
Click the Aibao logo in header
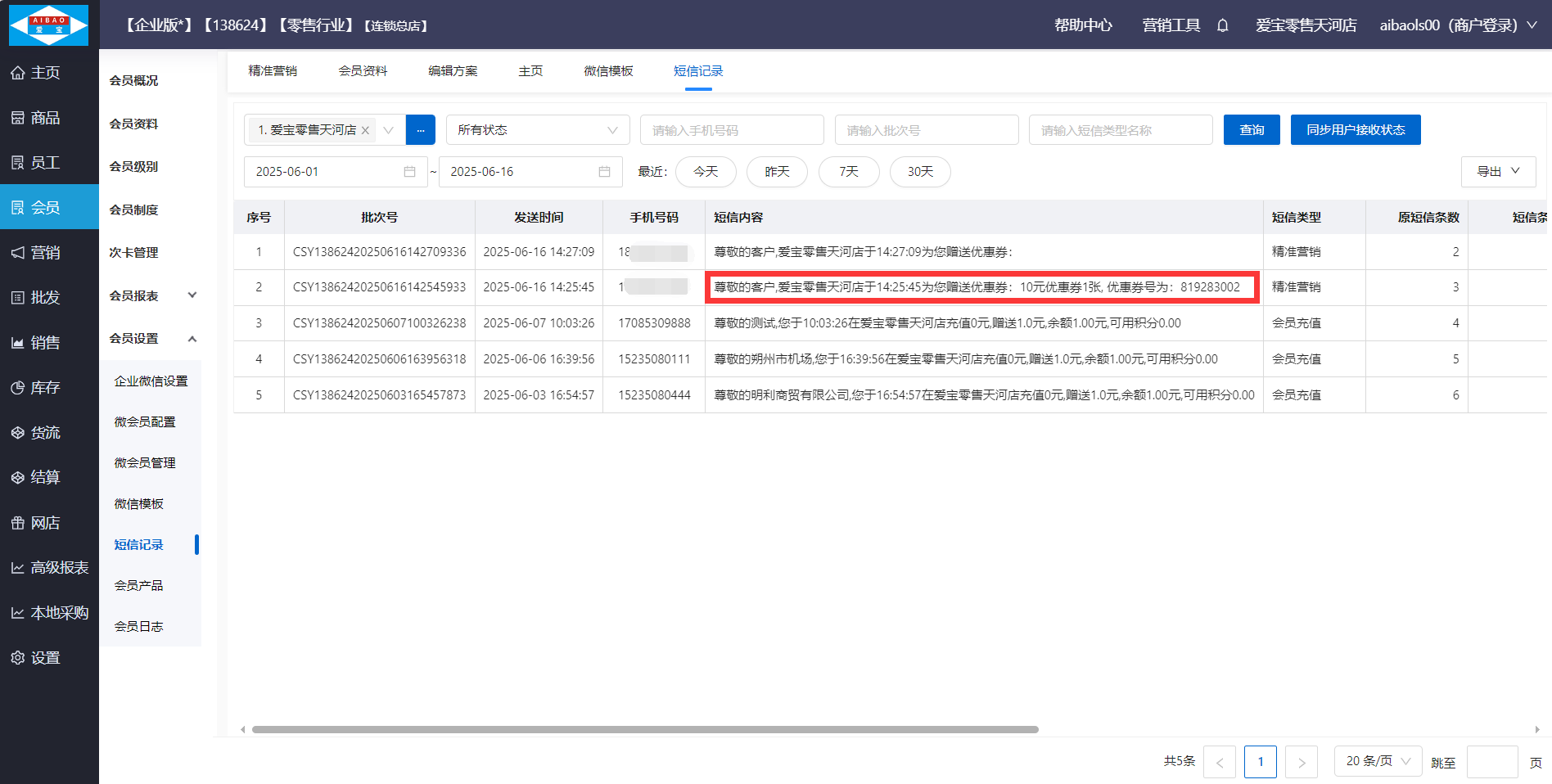click(x=49, y=25)
